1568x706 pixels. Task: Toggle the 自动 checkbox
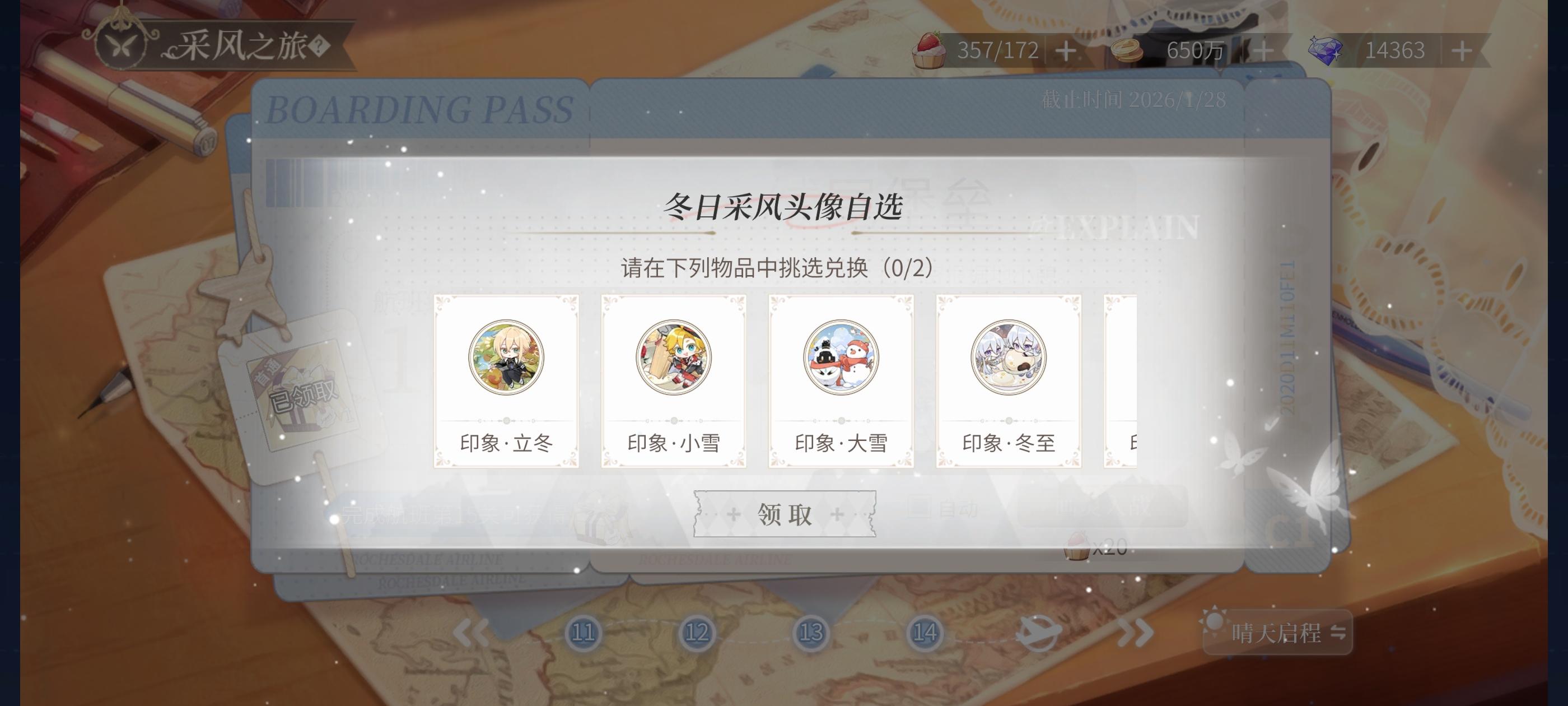(x=919, y=507)
